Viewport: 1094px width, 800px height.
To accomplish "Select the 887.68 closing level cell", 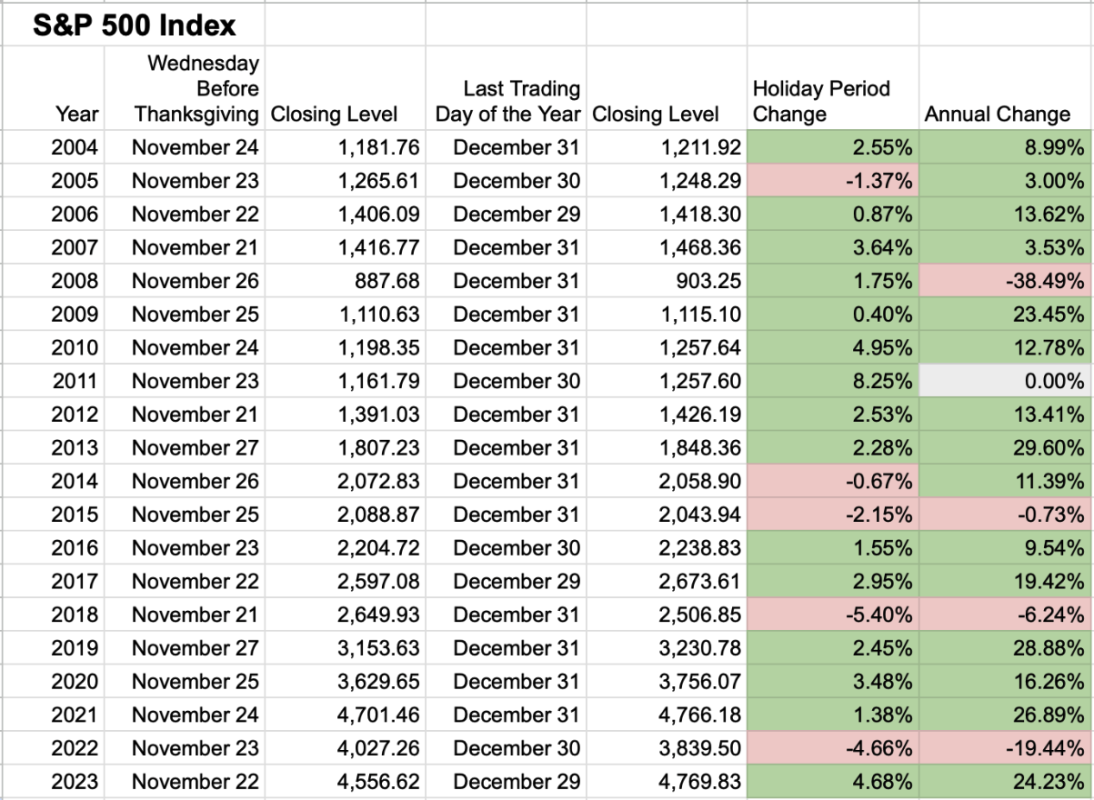I will point(346,281).
